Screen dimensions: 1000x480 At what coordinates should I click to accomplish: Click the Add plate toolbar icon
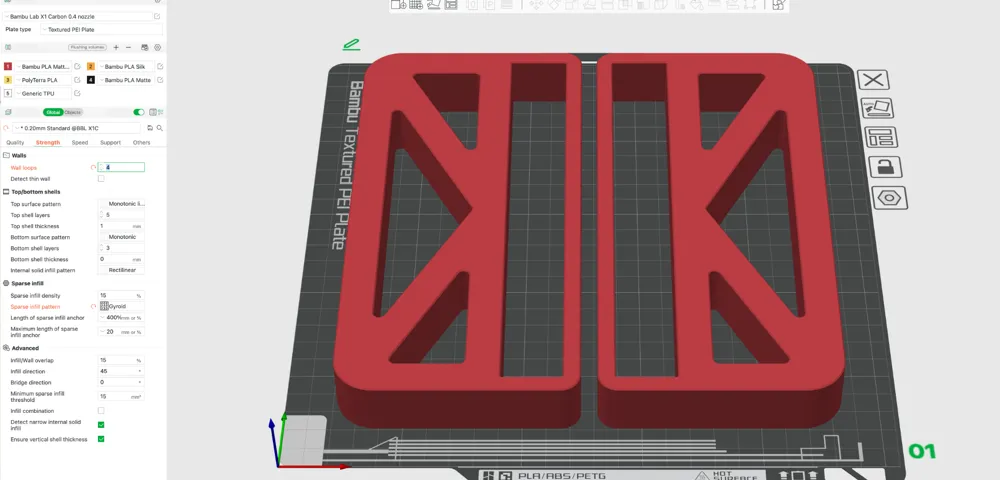pyautogui.click(x=416, y=4)
